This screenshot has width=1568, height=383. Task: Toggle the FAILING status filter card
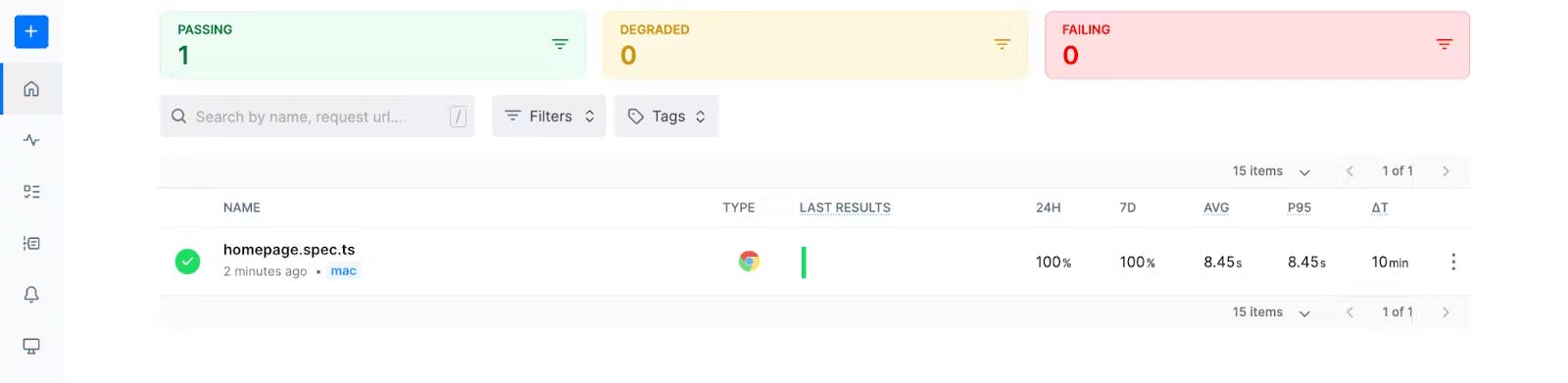tap(1257, 45)
